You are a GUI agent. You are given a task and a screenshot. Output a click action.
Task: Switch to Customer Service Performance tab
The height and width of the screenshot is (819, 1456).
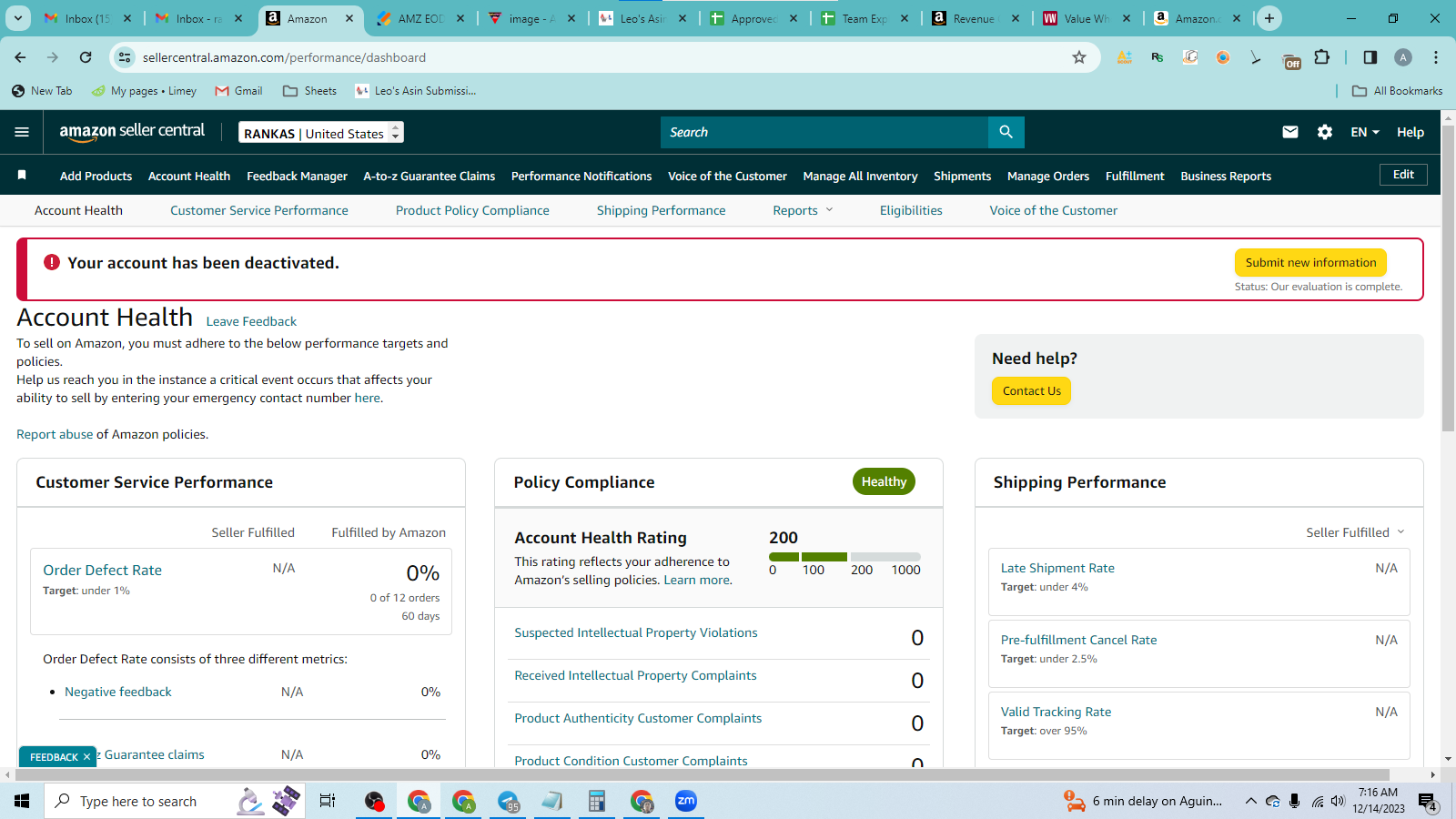click(x=259, y=210)
